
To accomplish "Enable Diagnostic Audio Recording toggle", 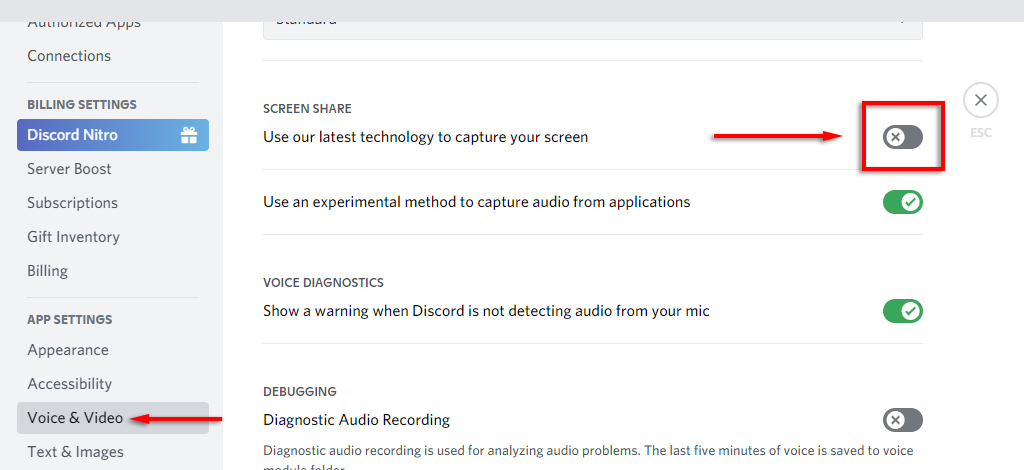I will click(x=902, y=420).
